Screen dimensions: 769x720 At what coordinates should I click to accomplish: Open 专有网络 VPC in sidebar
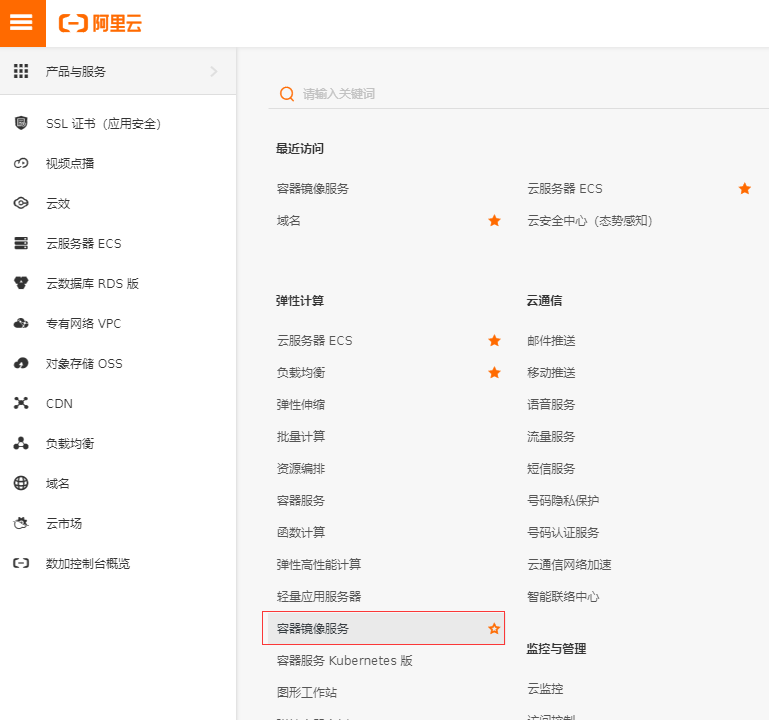[83, 324]
